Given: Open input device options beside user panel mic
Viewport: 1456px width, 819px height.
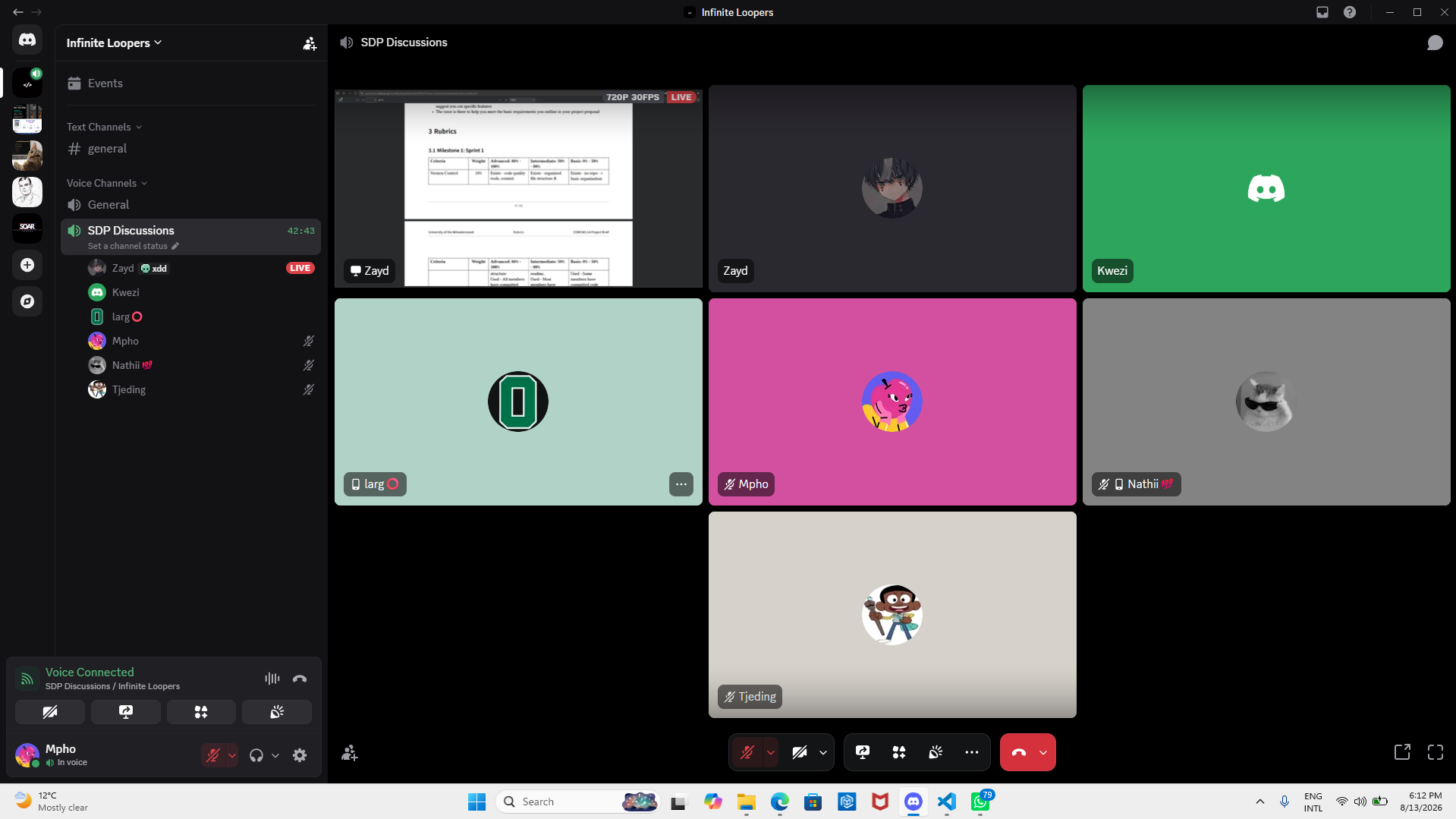Looking at the screenshot, I should pos(232,755).
